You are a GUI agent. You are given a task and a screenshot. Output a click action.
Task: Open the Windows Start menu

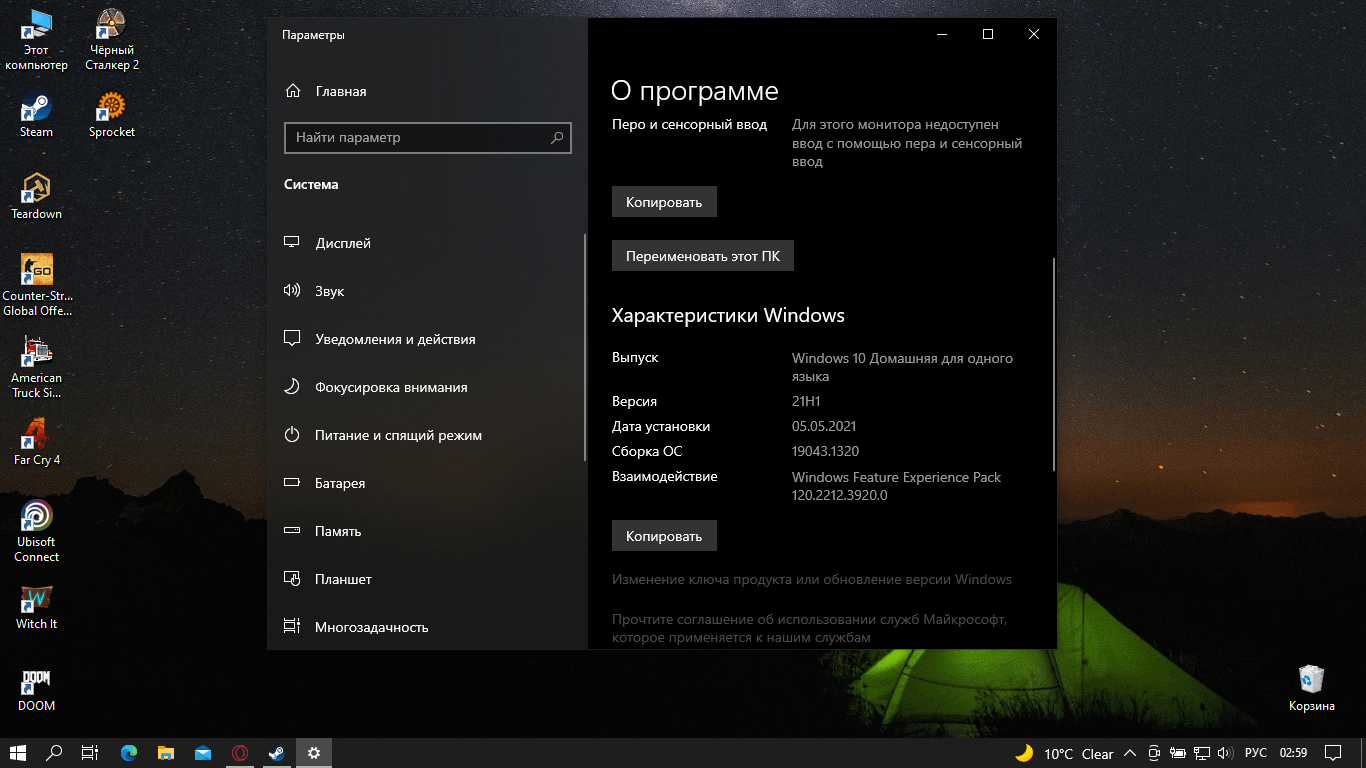coord(18,752)
